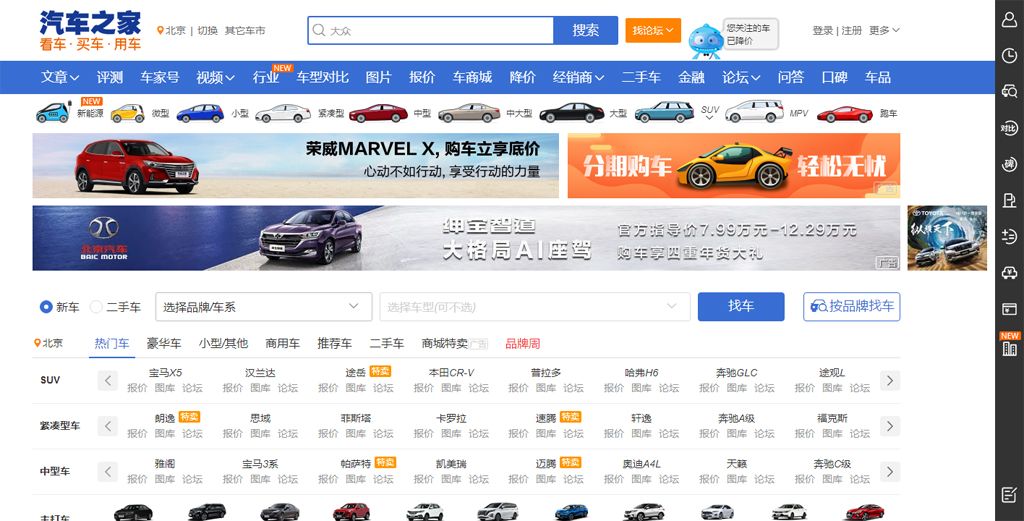Viewport: 1024px width, 521px height.
Task: Click the blue mascot robot icon
Action: (x=704, y=40)
